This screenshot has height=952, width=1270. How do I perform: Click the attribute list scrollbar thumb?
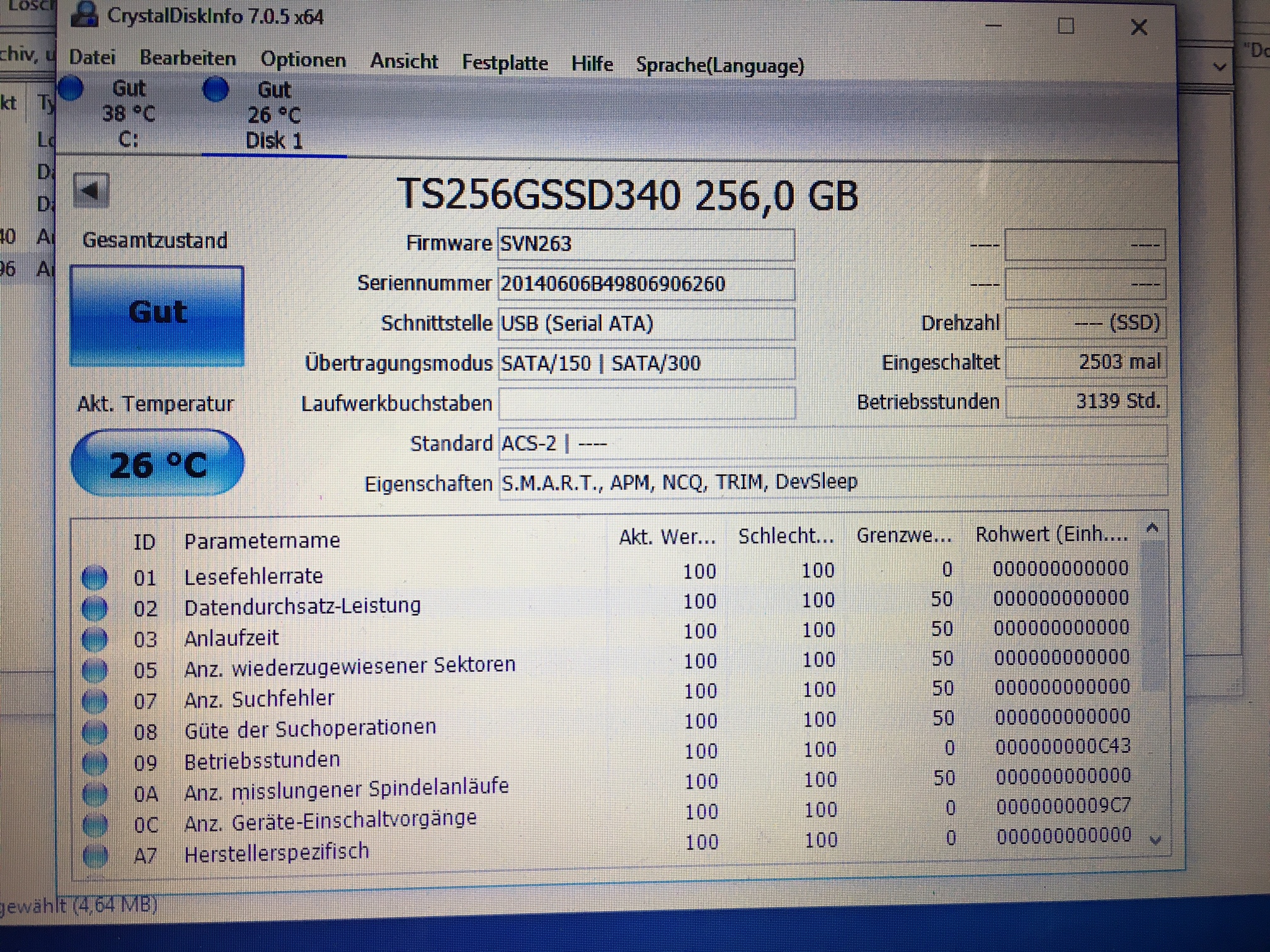pyautogui.click(x=1153, y=615)
